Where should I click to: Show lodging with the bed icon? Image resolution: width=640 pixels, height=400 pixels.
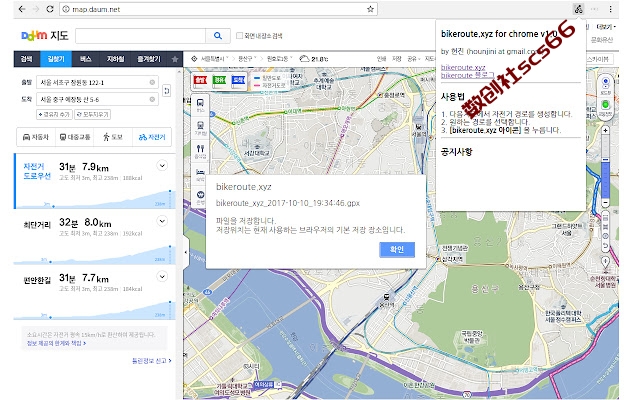[x=200, y=172]
